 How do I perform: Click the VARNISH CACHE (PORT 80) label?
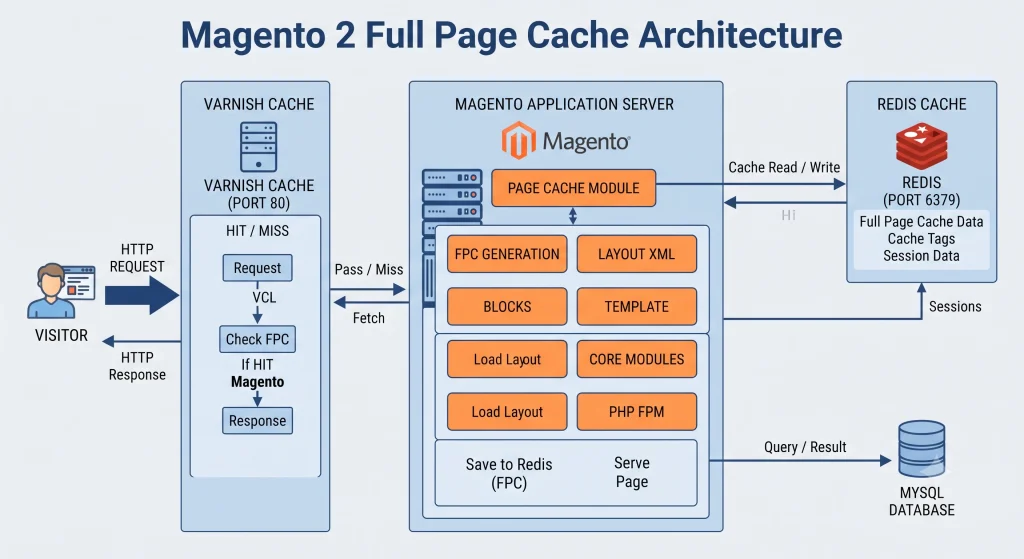[259, 194]
